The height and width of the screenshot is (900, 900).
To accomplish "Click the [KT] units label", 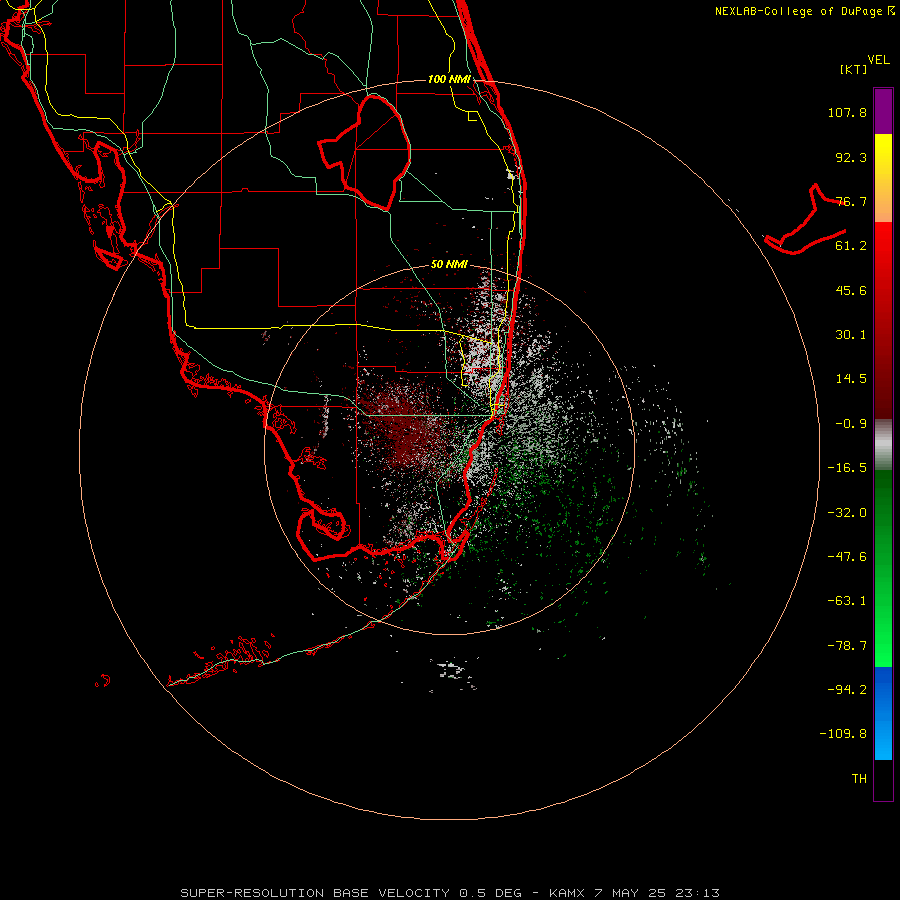I will 853,69.
